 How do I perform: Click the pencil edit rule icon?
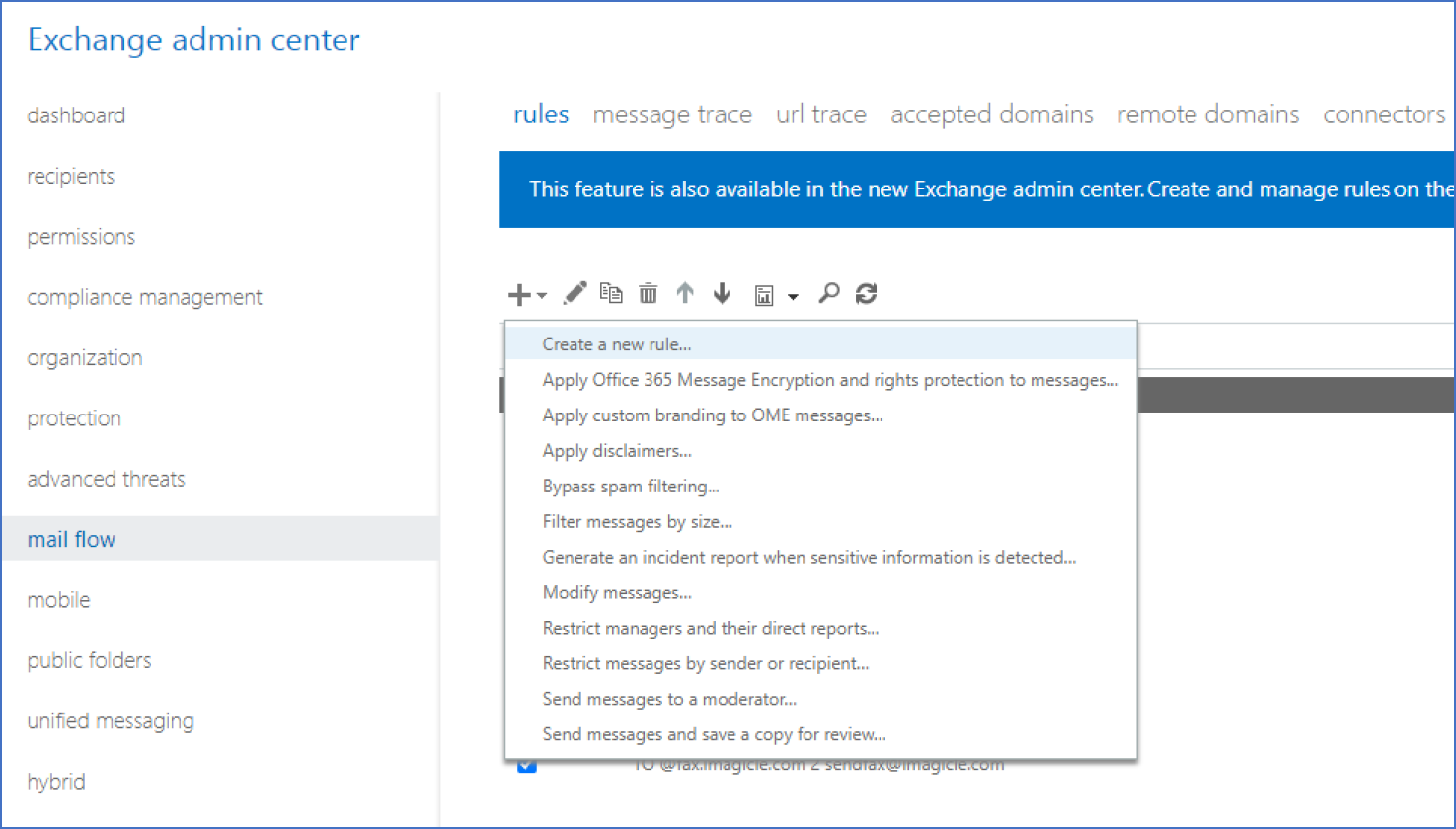tap(575, 293)
